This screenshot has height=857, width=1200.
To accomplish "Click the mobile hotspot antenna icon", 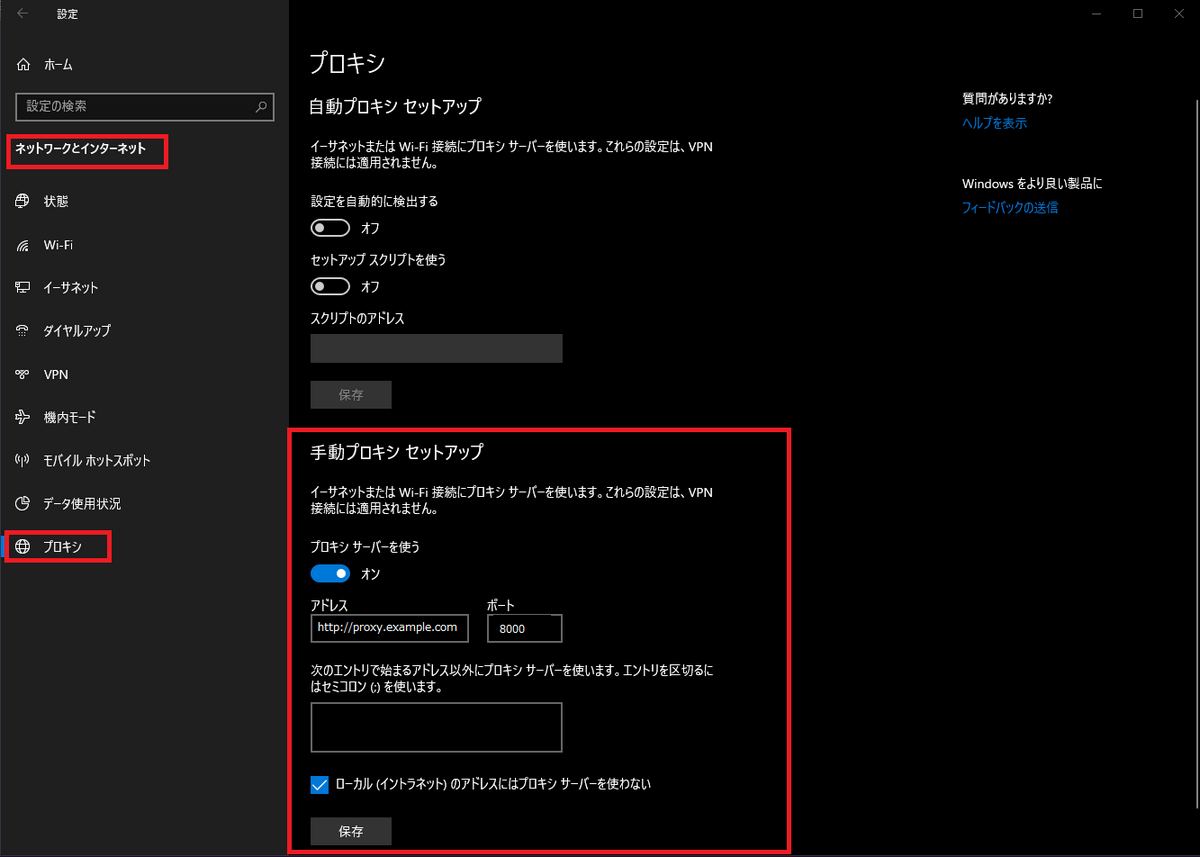I will coord(23,460).
